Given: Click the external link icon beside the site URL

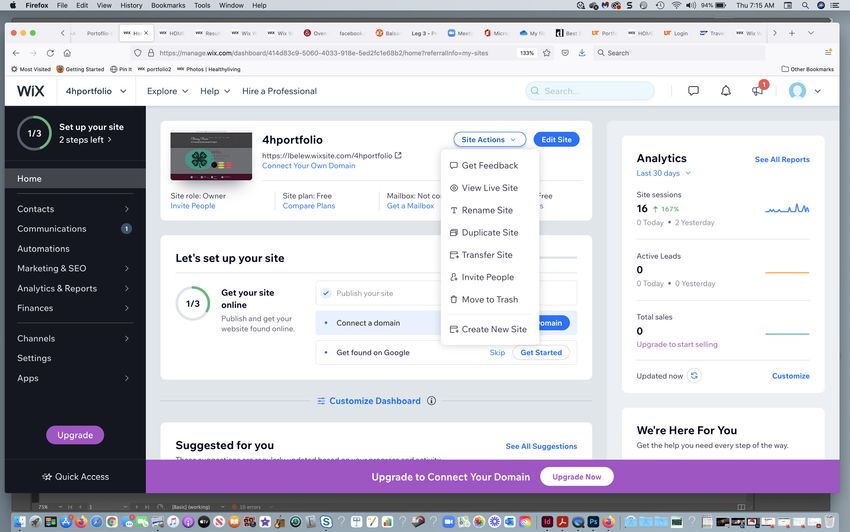Looking at the screenshot, I should click(x=398, y=156).
